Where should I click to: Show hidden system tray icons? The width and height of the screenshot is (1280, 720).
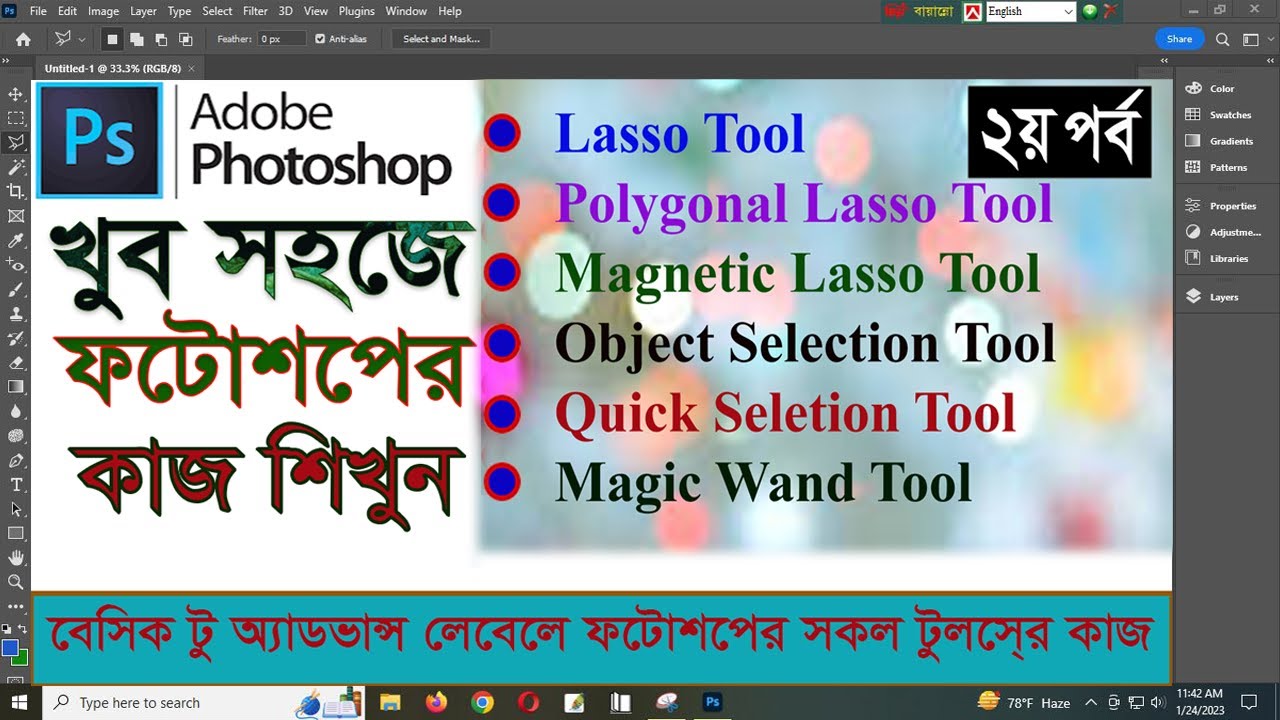tap(1091, 703)
